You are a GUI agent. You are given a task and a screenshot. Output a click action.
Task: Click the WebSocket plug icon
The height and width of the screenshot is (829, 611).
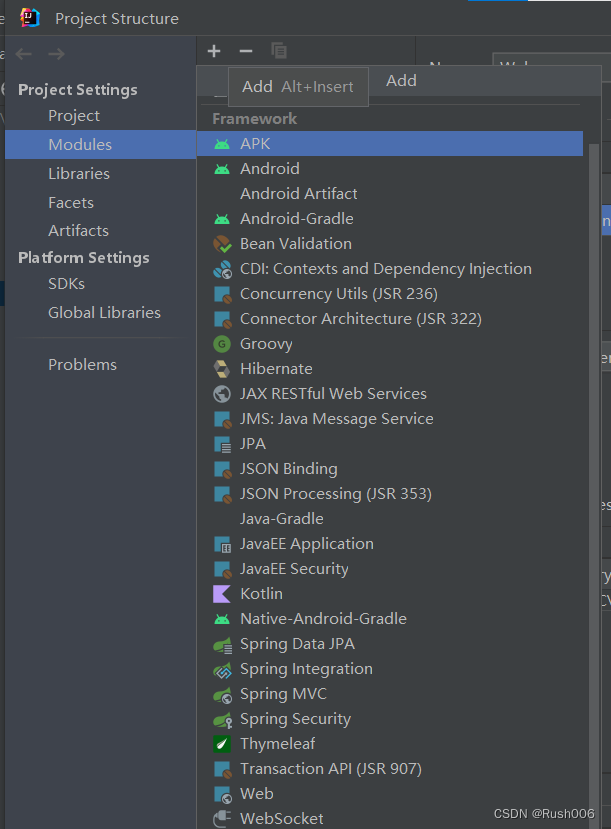[222, 819]
